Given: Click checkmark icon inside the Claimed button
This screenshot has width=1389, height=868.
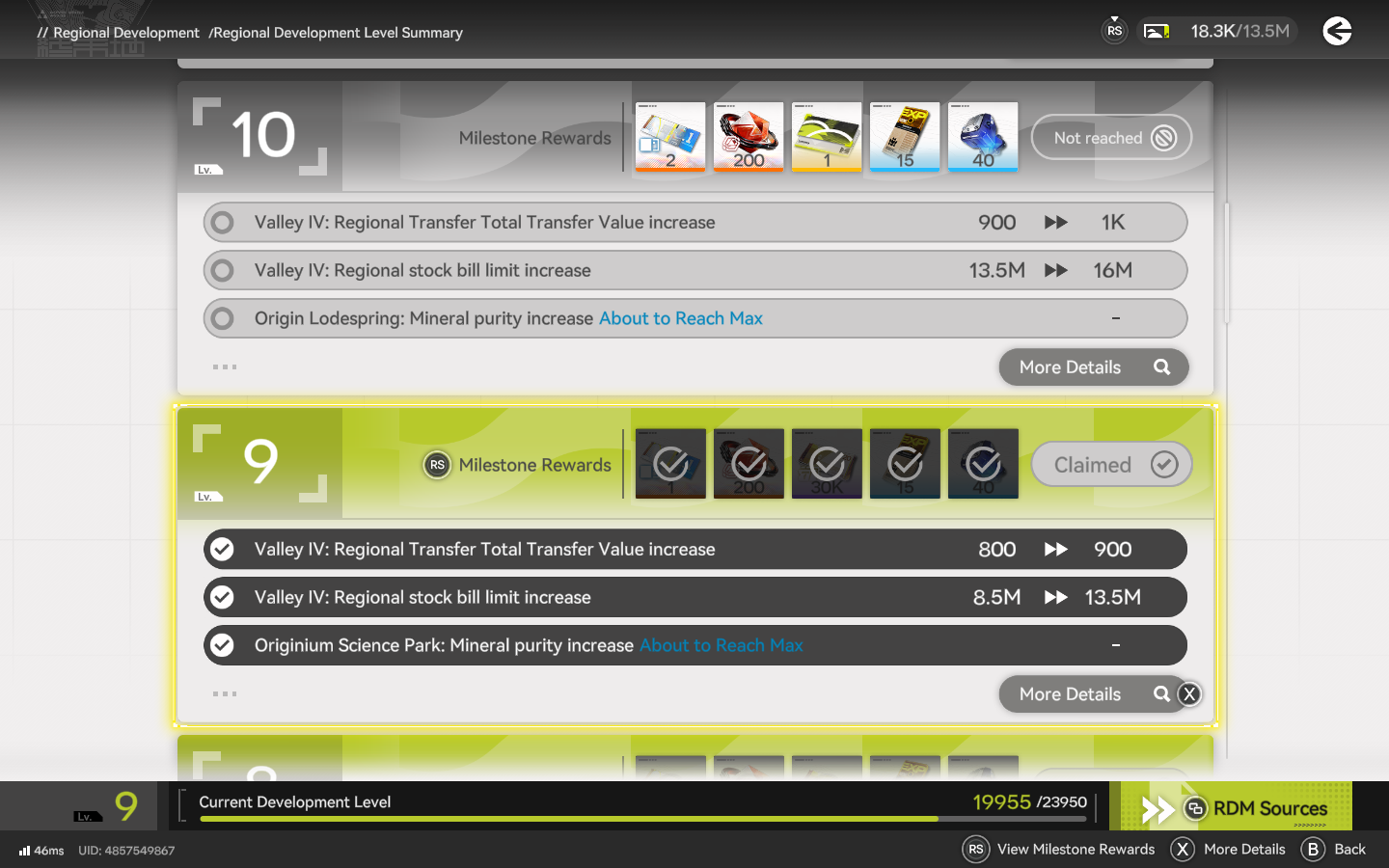Looking at the screenshot, I should (1164, 465).
